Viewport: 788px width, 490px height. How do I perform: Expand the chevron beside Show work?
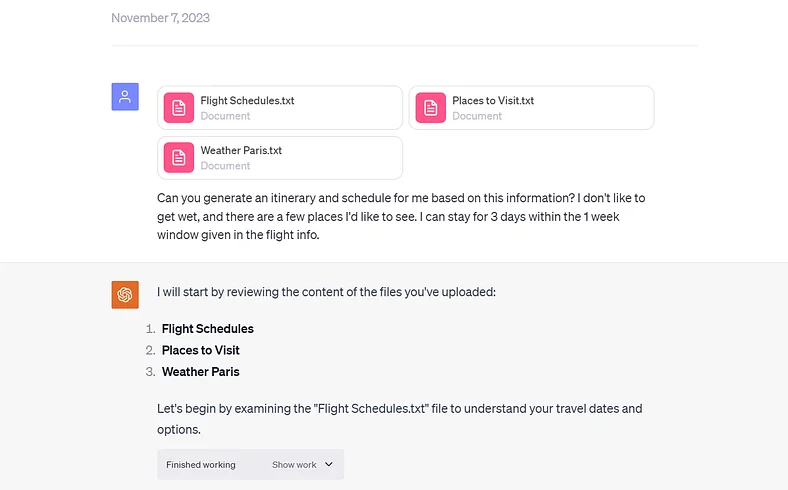[329, 465]
